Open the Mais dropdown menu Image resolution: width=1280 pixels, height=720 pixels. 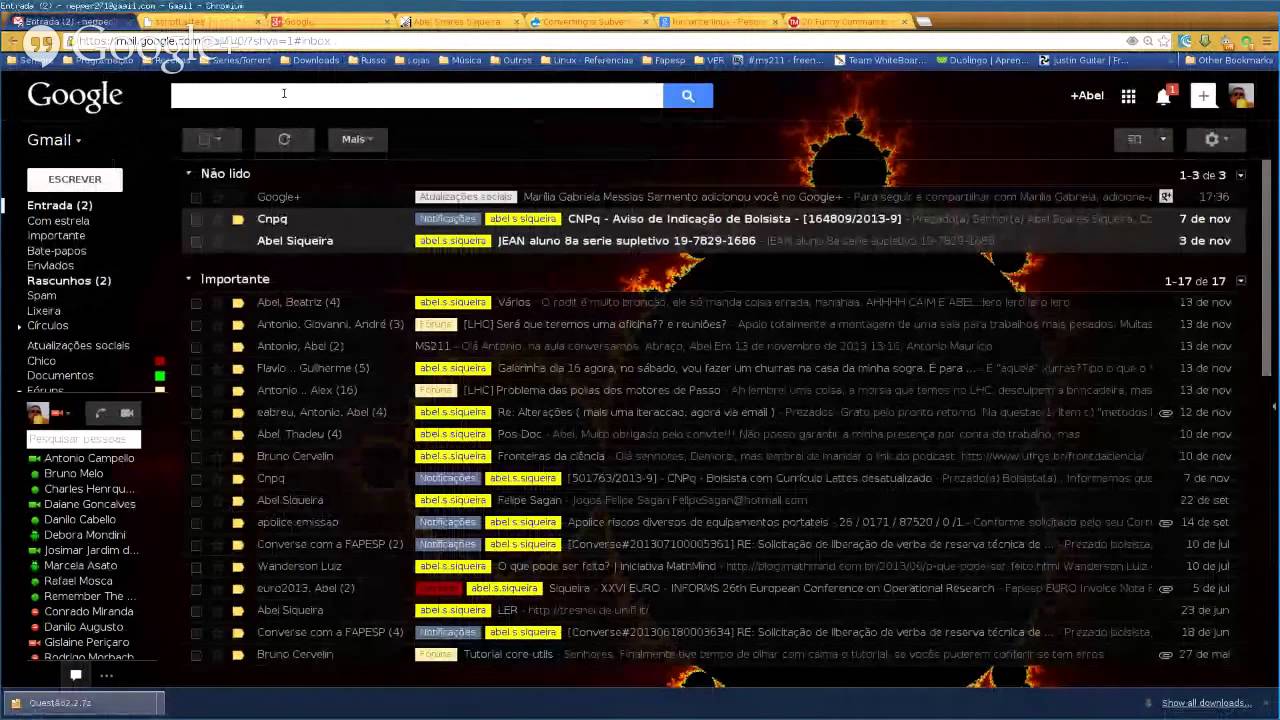357,139
